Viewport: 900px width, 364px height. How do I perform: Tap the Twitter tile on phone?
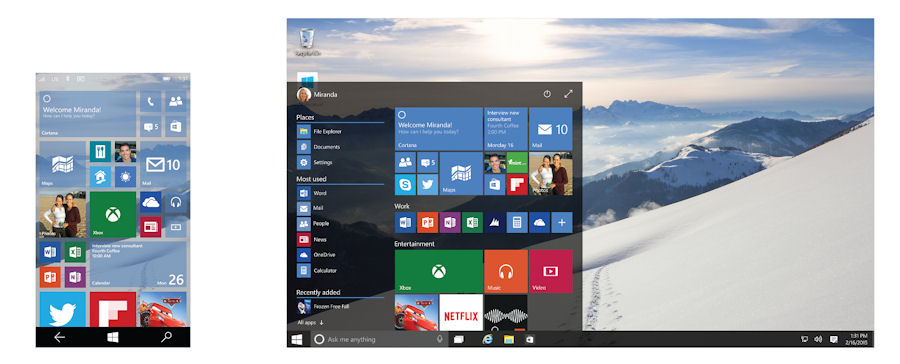[63, 309]
